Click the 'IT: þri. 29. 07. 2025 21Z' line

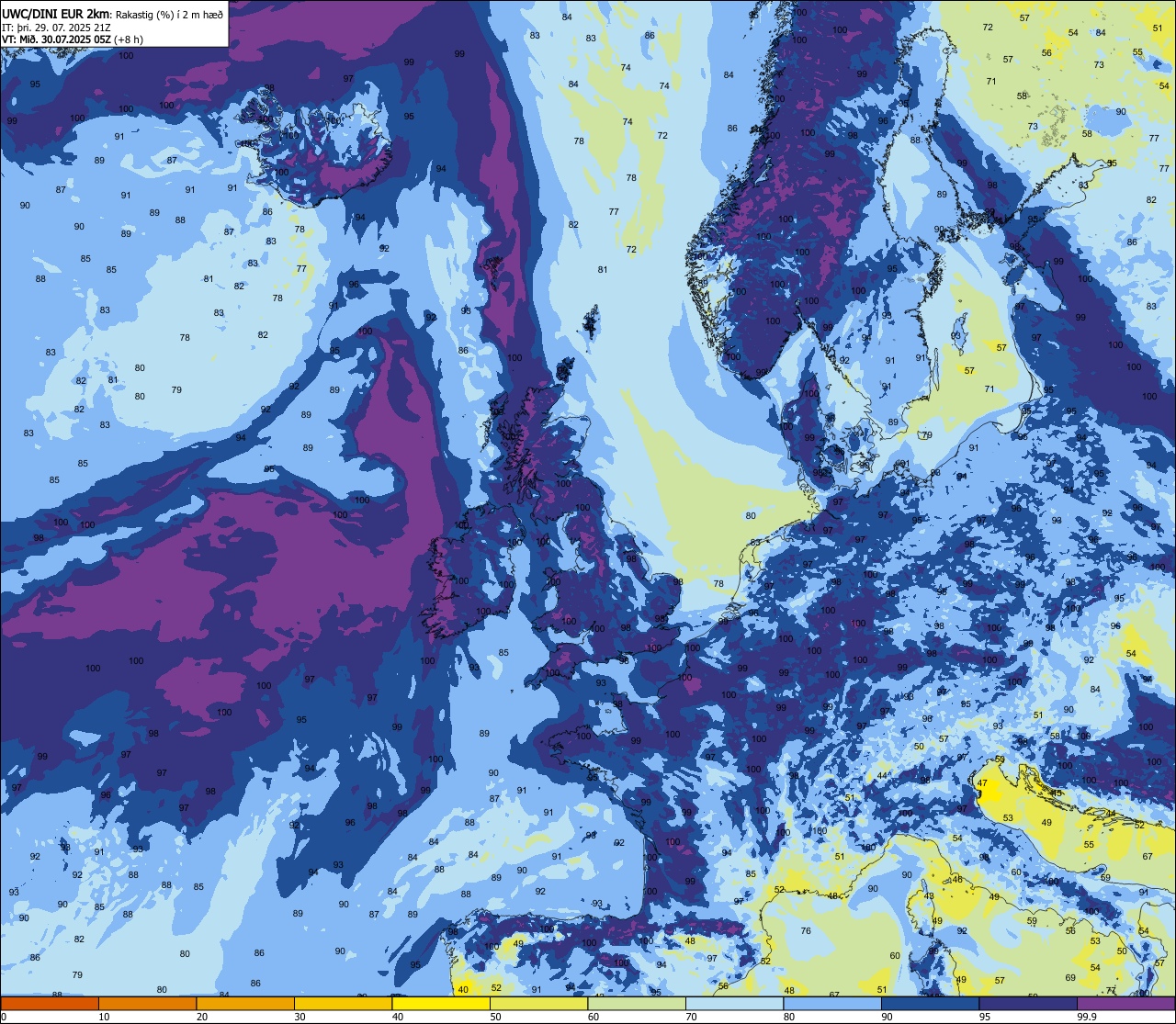pos(56,27)
